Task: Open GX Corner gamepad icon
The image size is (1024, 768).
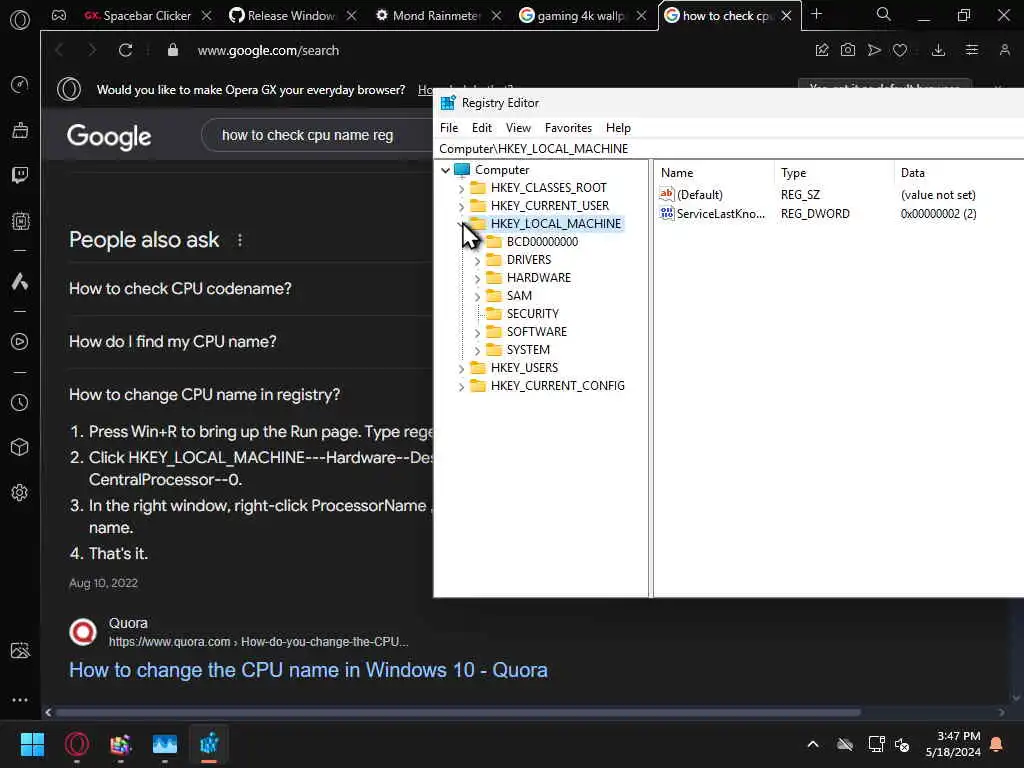Action: 59,16
